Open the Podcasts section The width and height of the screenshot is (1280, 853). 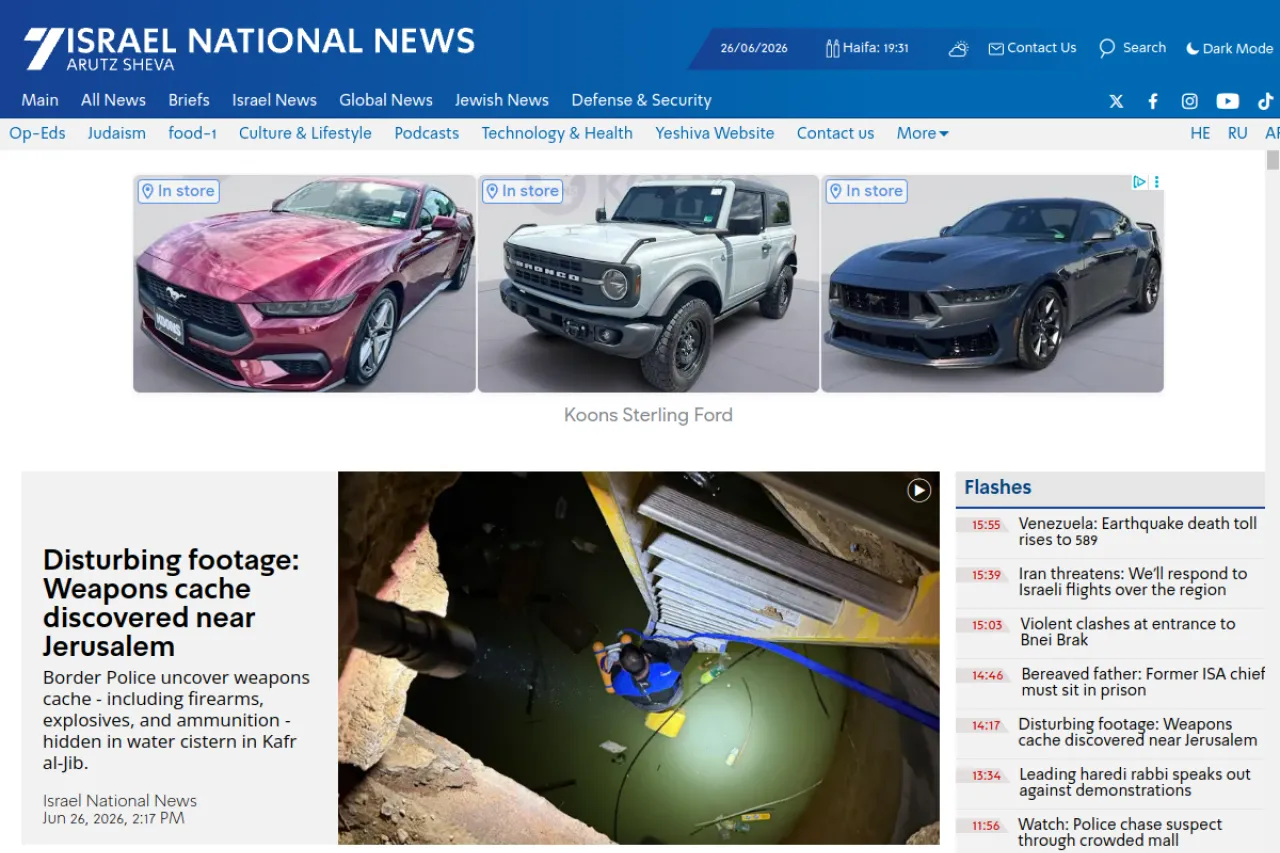pos(427,133)
